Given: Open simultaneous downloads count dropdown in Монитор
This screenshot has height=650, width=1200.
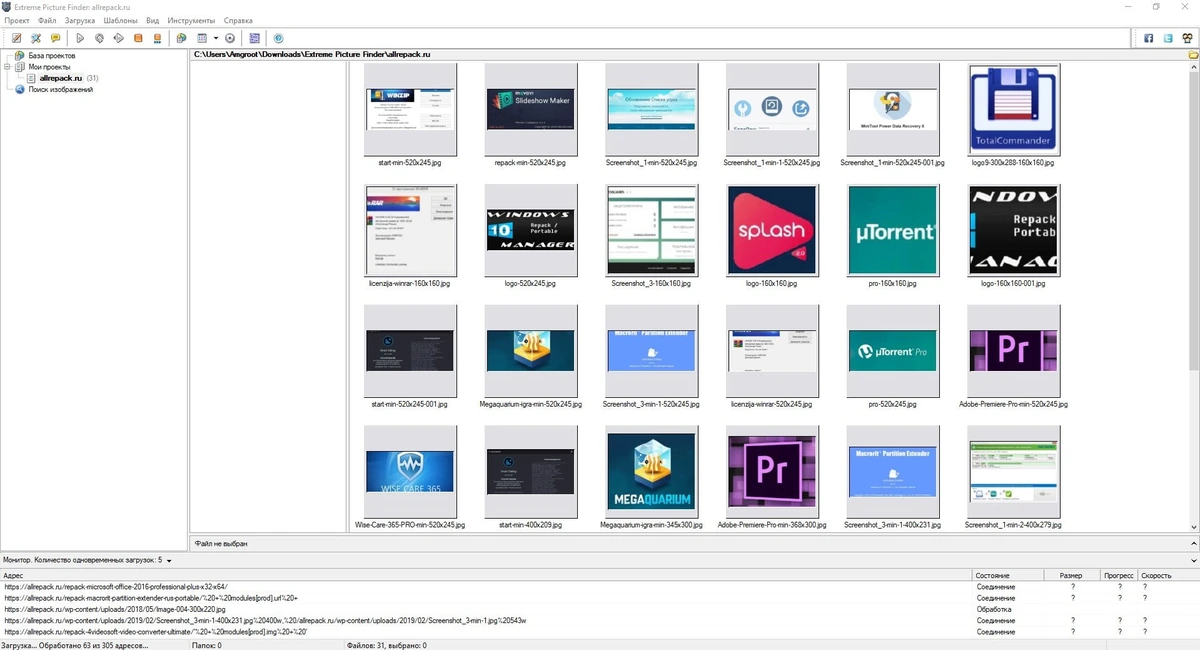Looking at the screenshot, I should (x=169, y=561).
